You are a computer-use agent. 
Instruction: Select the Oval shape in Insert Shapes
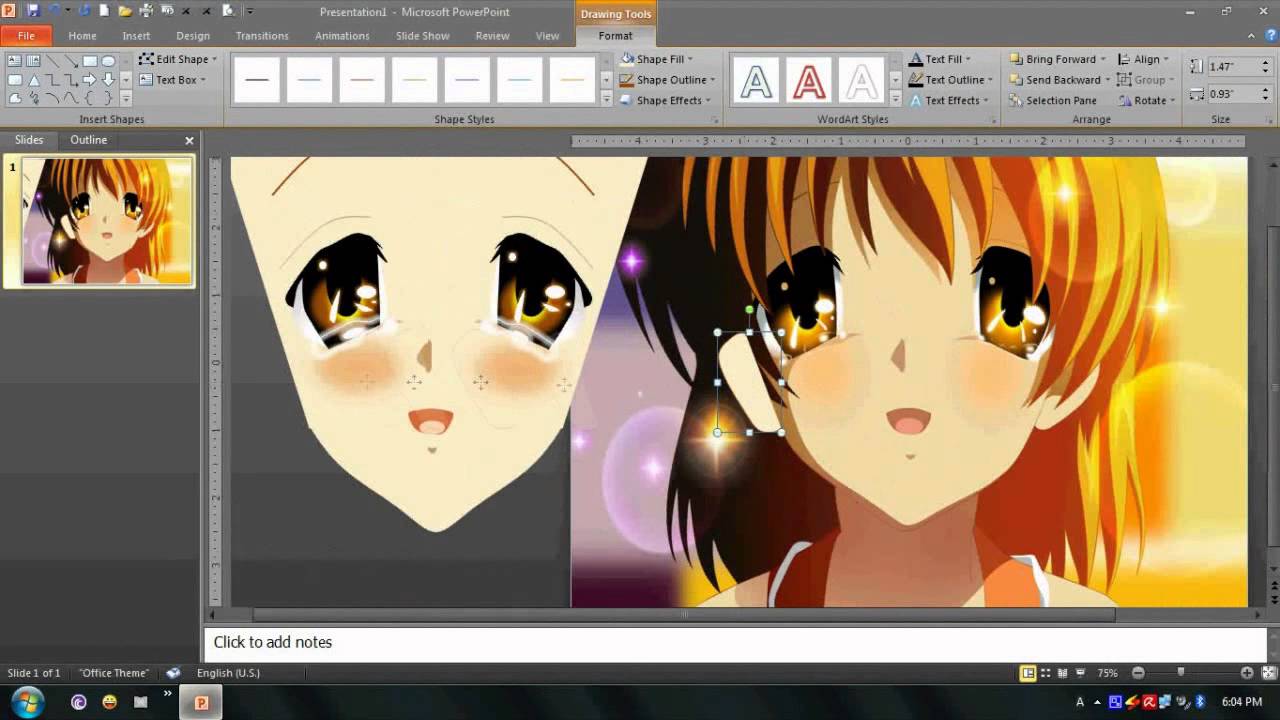[108, 61]
